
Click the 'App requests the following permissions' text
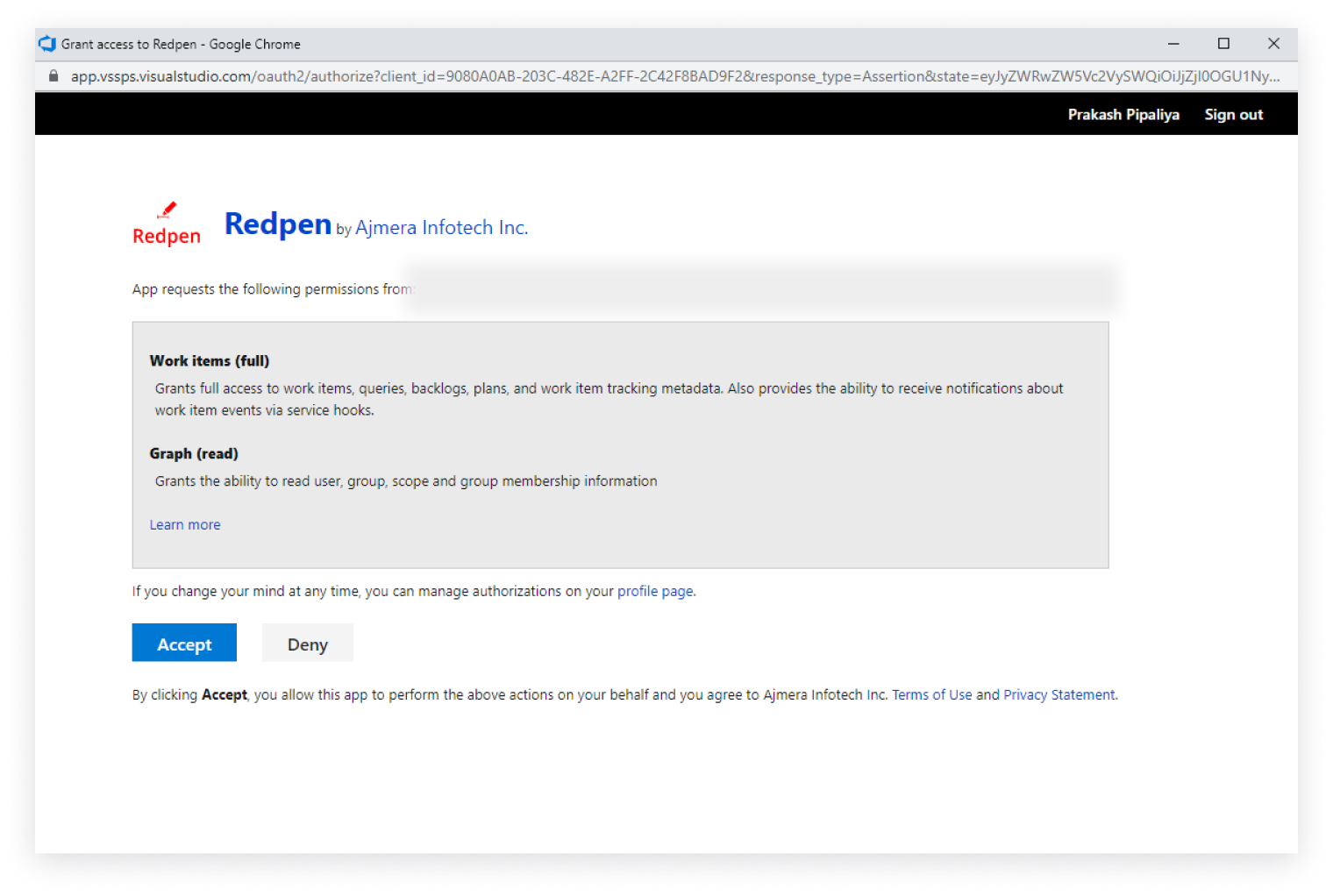(272, 289)
